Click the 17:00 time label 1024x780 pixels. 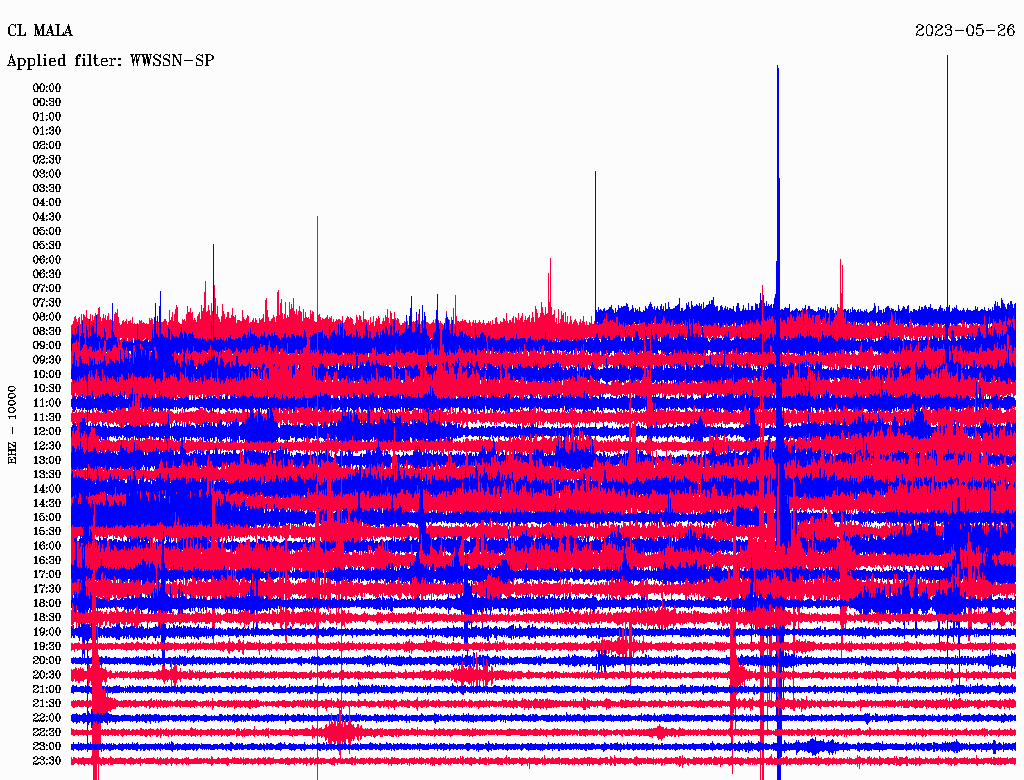47,575
